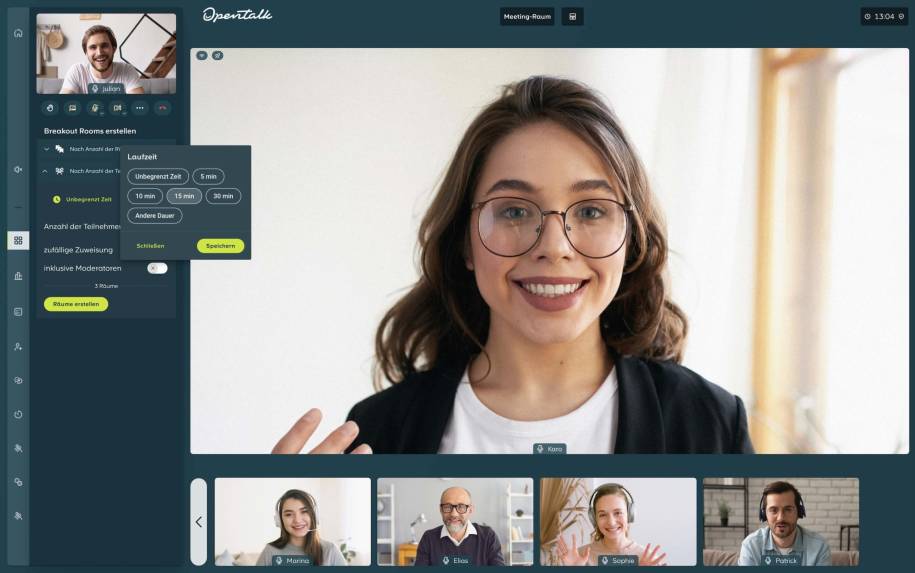This screenshot has height=573, width=915.
Task: Open the poll chart sidebar icon
Action: click(18, 276)
